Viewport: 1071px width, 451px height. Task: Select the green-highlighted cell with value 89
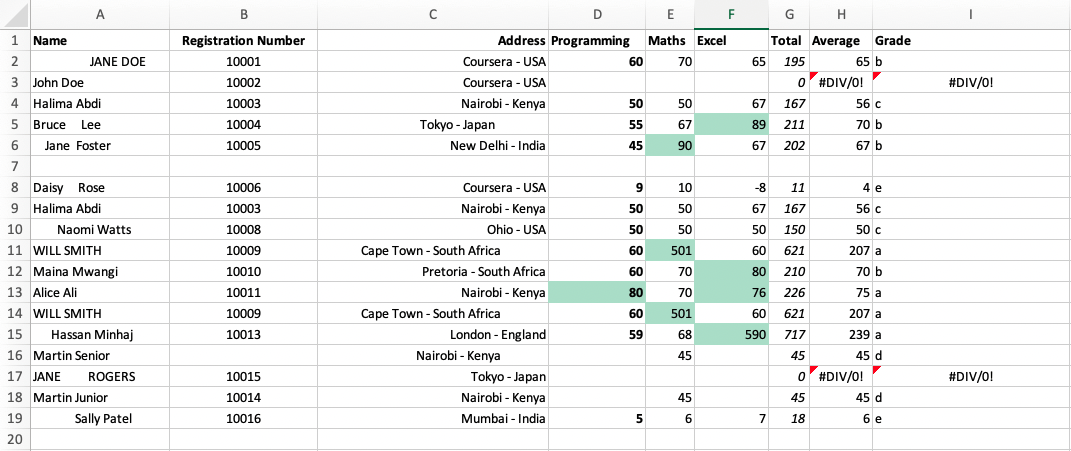tap(731, 124)
